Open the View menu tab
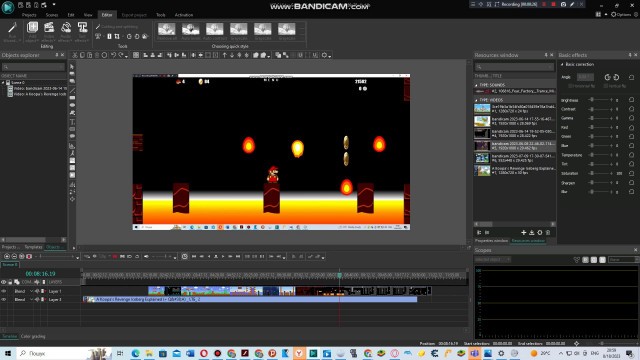This screenshot has height=360, width=640. tap(88, 15)
